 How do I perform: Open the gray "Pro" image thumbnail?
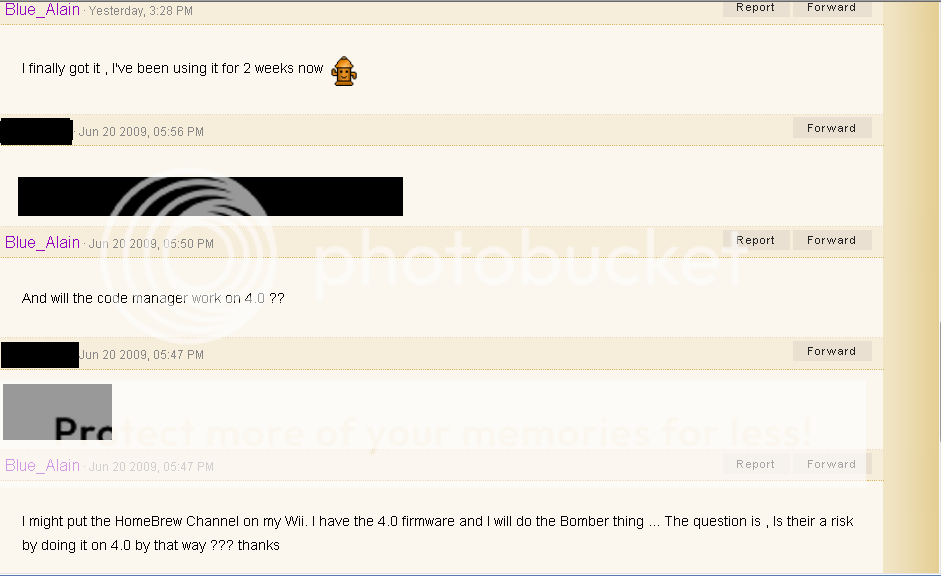(x=58, y=412)
